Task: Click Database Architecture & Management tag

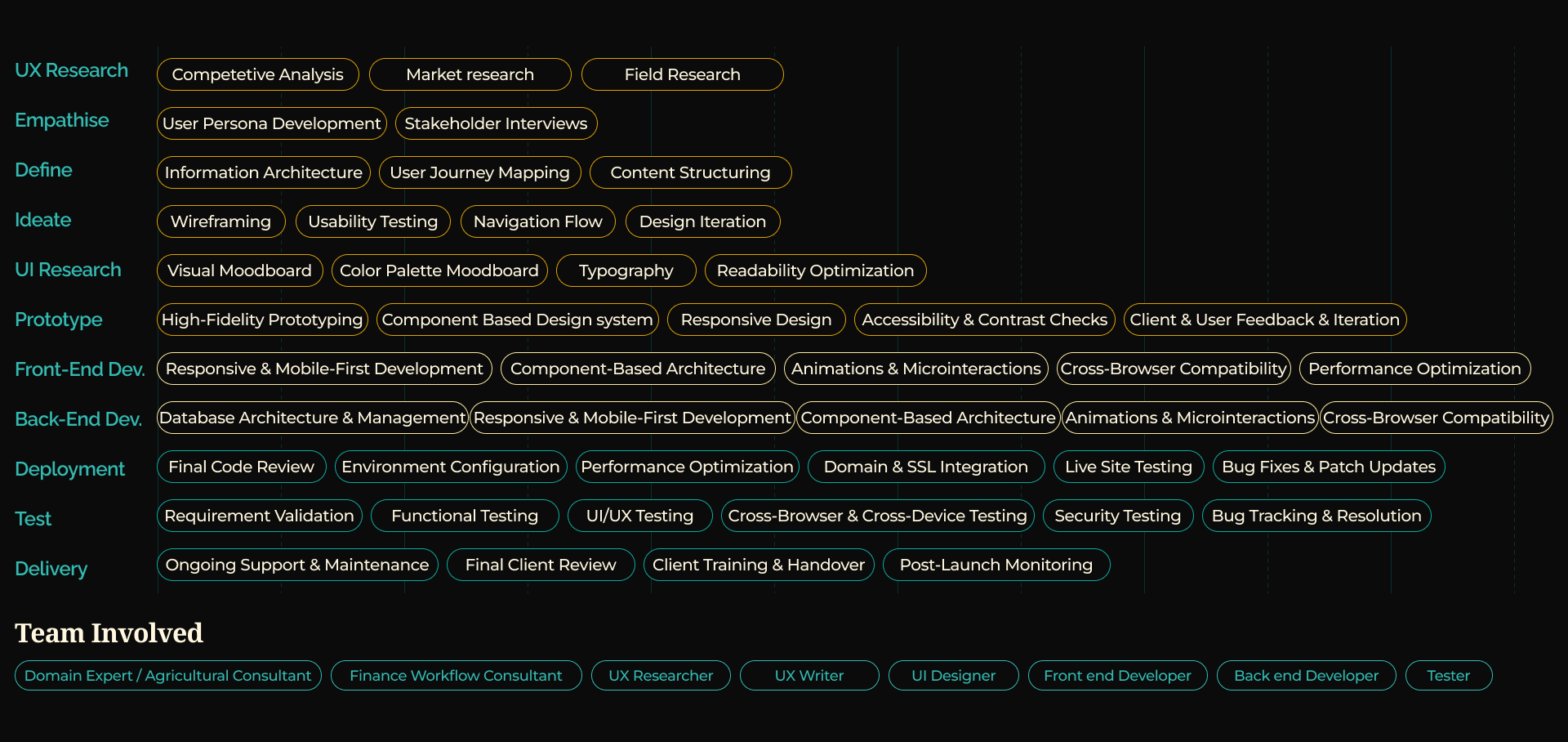Action: tap(312, 418)
